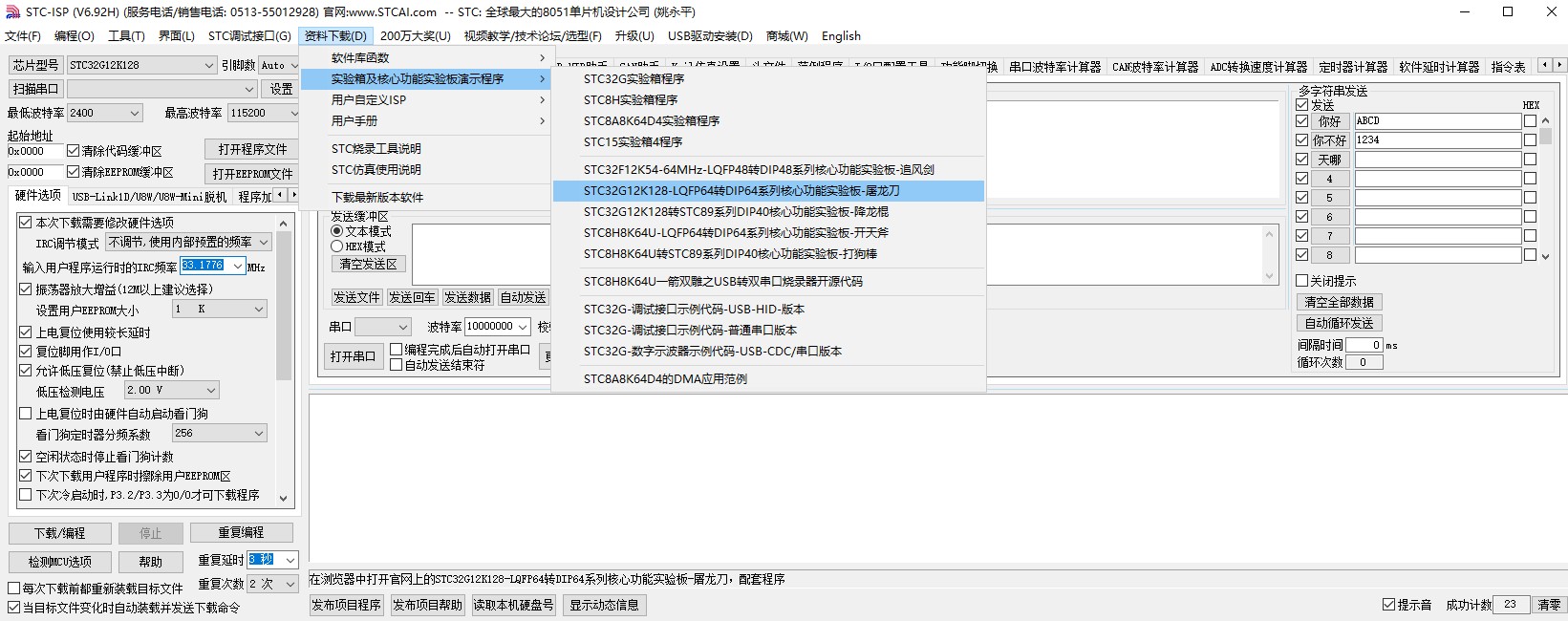The width and height of the screenshot is (1568, 621).
Task: Click 清空发送区 button
Action: point(369,265)
